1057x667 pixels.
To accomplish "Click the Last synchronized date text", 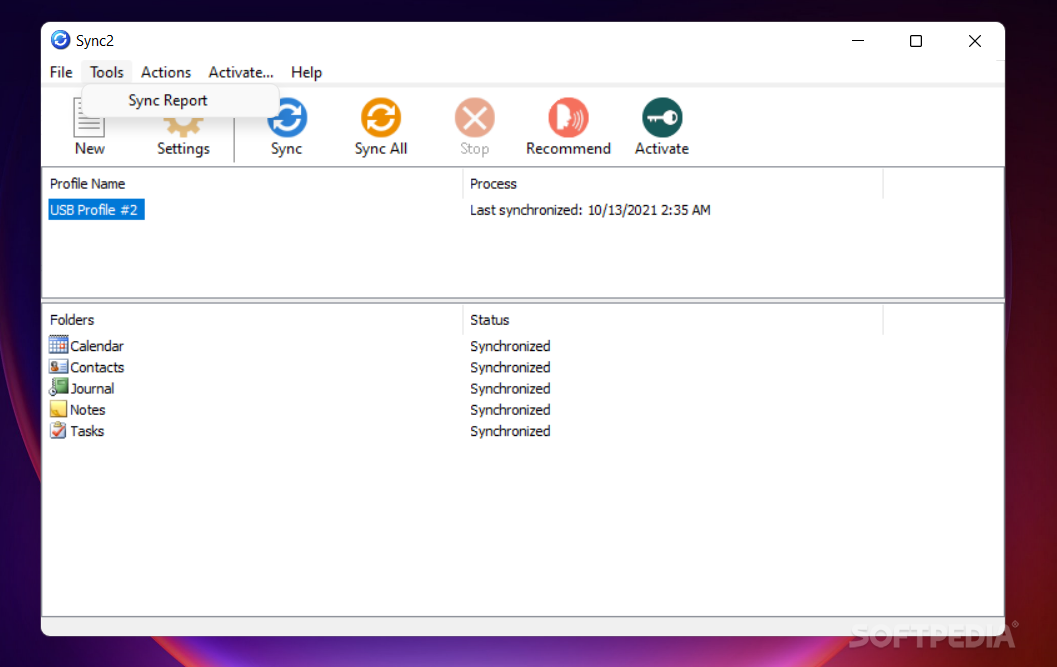I will click(590, 210).
